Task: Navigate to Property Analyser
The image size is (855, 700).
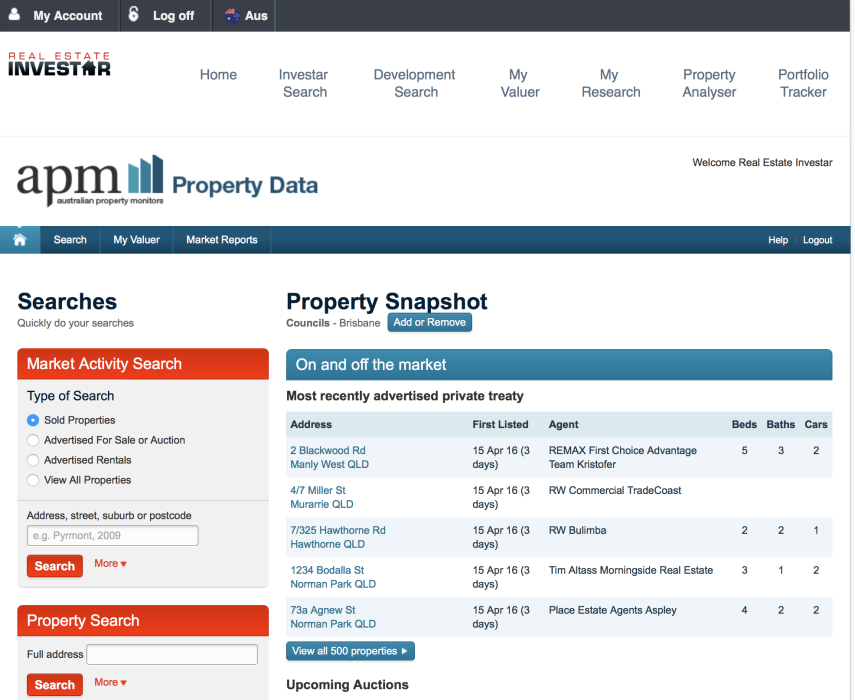Action: pyautogui.click(x=709, y=83)
